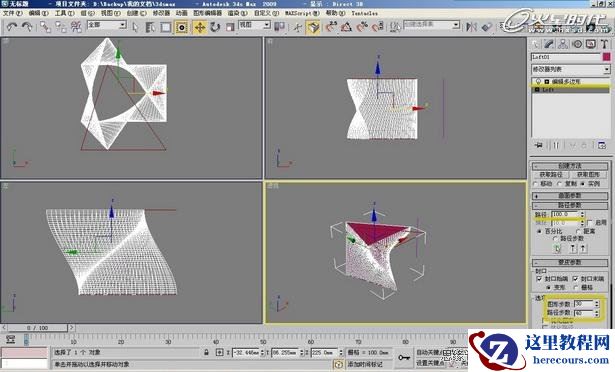This screenshot has height=372, width=615.
Task: Open Configure Modifier Sets icon
Action: coord(602,145)
